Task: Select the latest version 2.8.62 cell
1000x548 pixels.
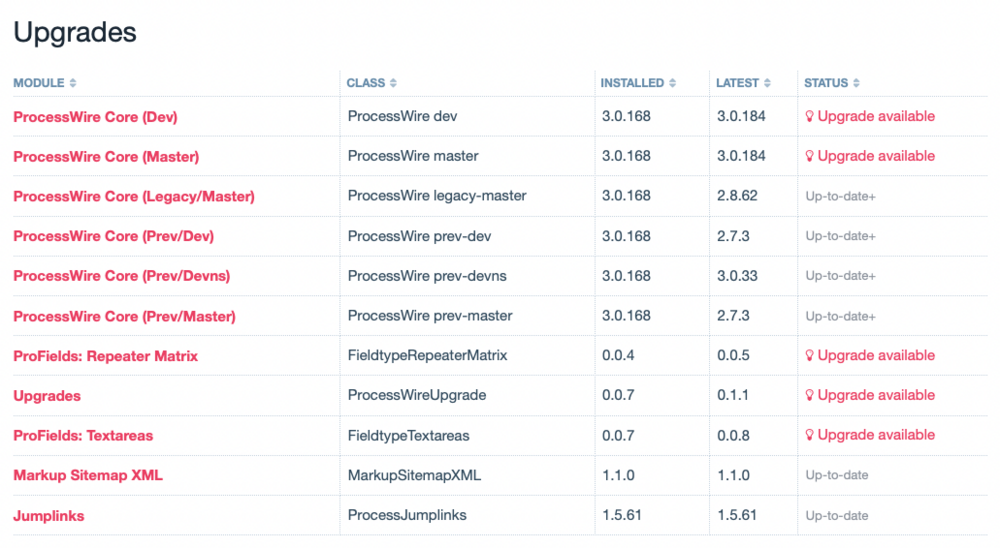Action: click(x=737, y=196)
